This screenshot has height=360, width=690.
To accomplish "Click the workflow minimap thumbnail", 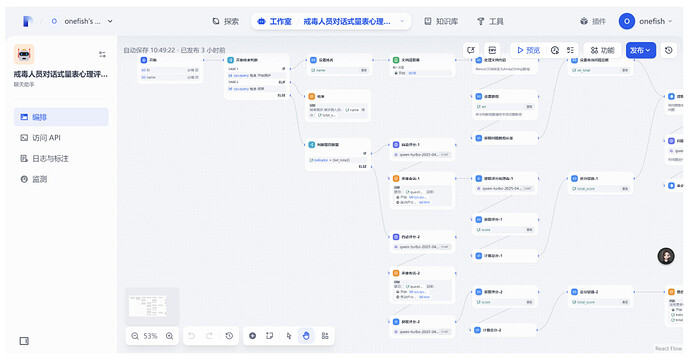I will pos(152,306).
